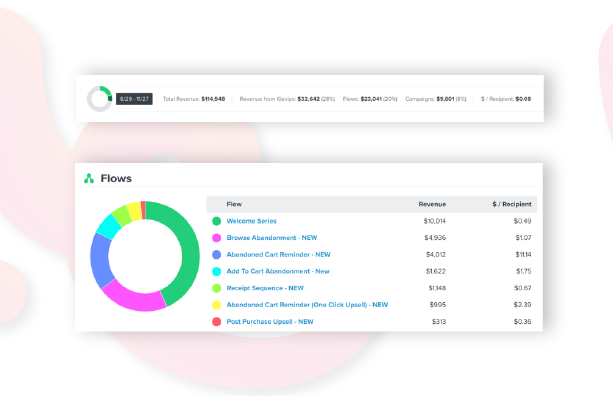Open Add To Cart Abandonment - New flow
This screenshot has height=396, width=613.
click(x=278, y=271)
